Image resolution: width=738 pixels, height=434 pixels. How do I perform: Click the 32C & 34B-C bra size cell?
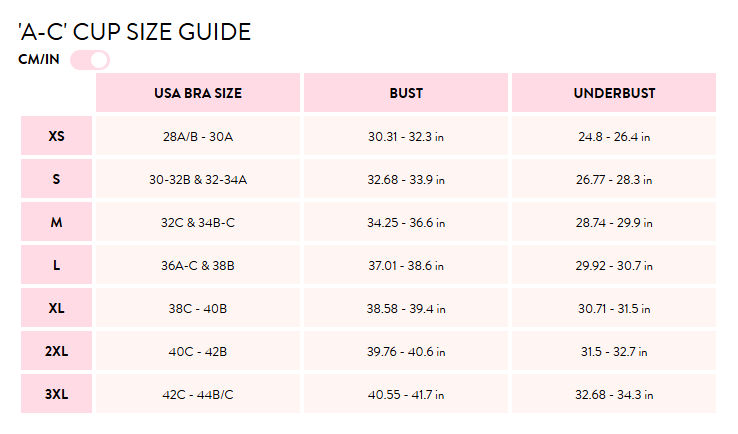tap(198, 222)
